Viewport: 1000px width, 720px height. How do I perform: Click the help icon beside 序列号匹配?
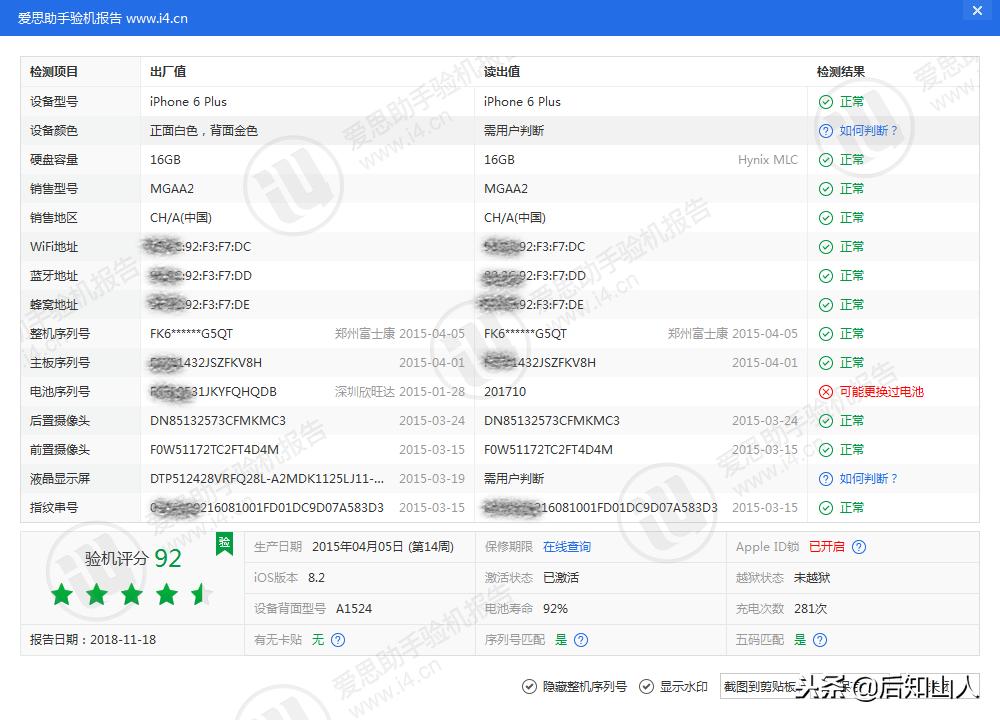pos(580,639)
